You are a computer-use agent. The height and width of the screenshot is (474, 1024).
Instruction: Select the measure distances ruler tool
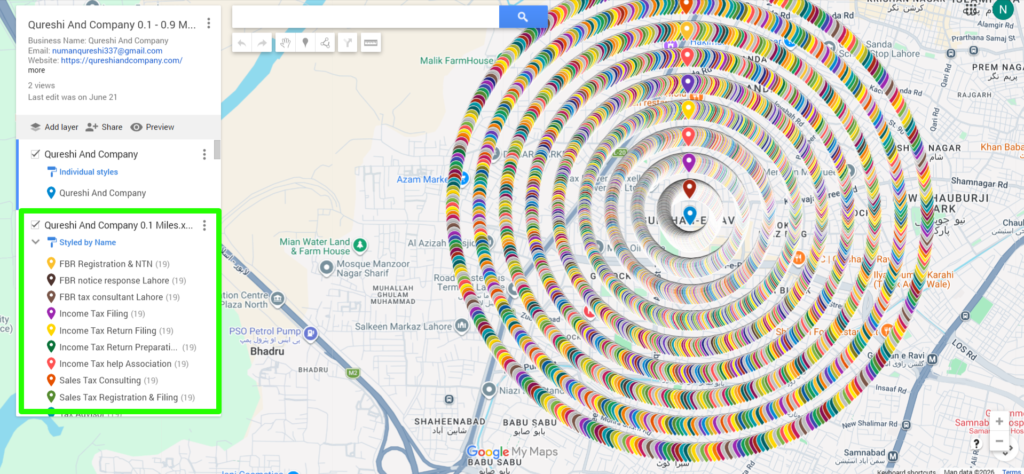click(x=370, y=43)
